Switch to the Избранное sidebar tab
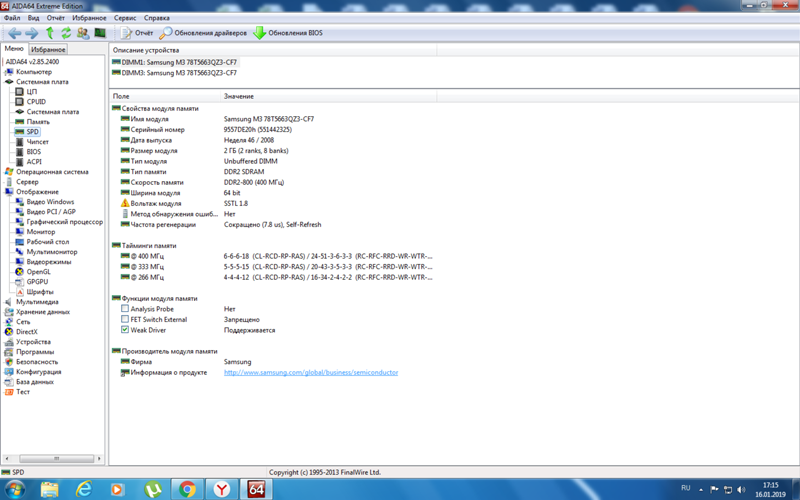The width and height of the screenshot is (800, 500). pos(48,49)
